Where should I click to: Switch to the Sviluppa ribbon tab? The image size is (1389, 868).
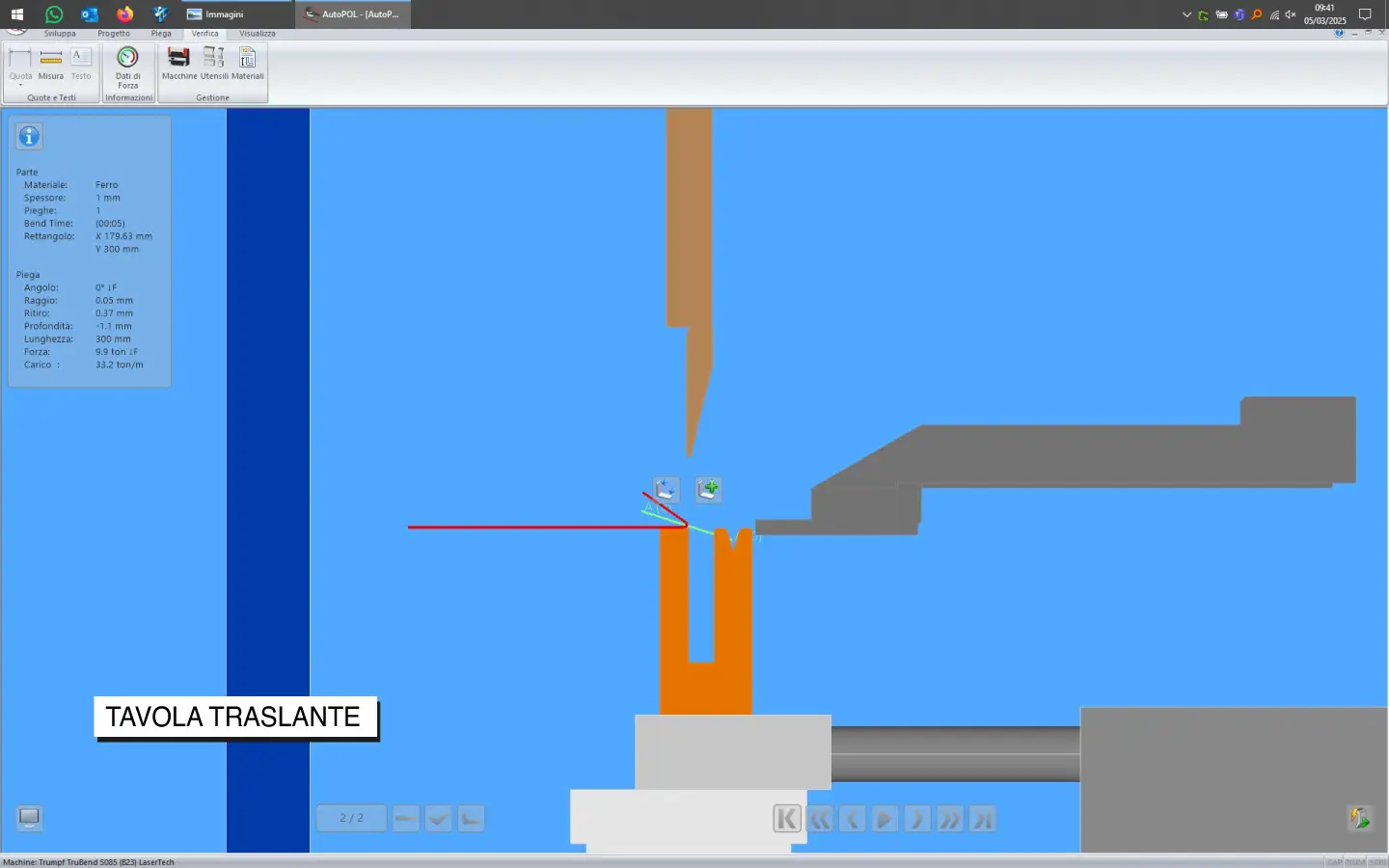(60, 34)
